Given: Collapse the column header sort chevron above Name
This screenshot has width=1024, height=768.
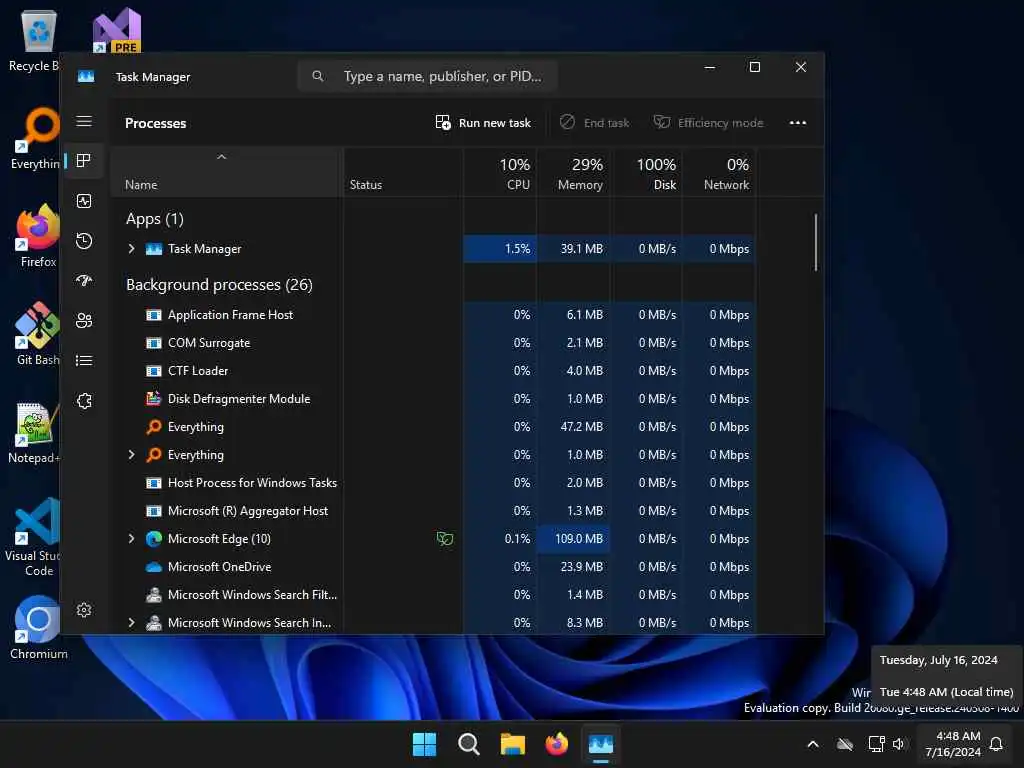Looking at the screenshot, I should 221,157.
